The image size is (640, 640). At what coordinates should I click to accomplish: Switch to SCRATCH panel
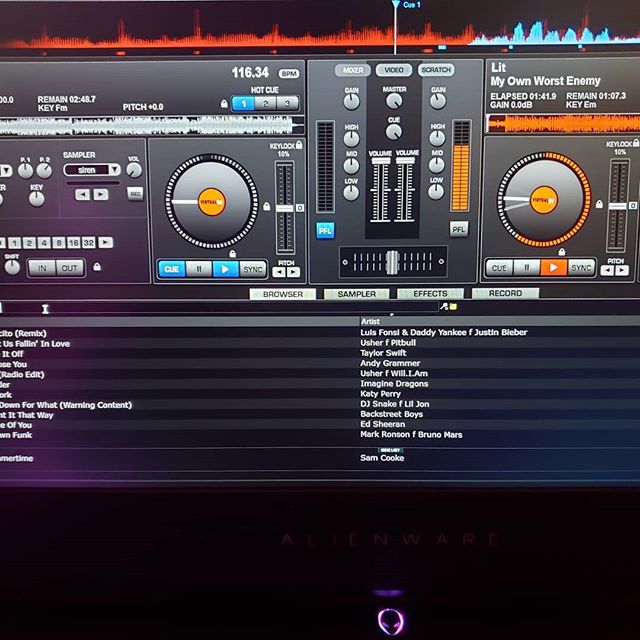(x=436, y=70)
